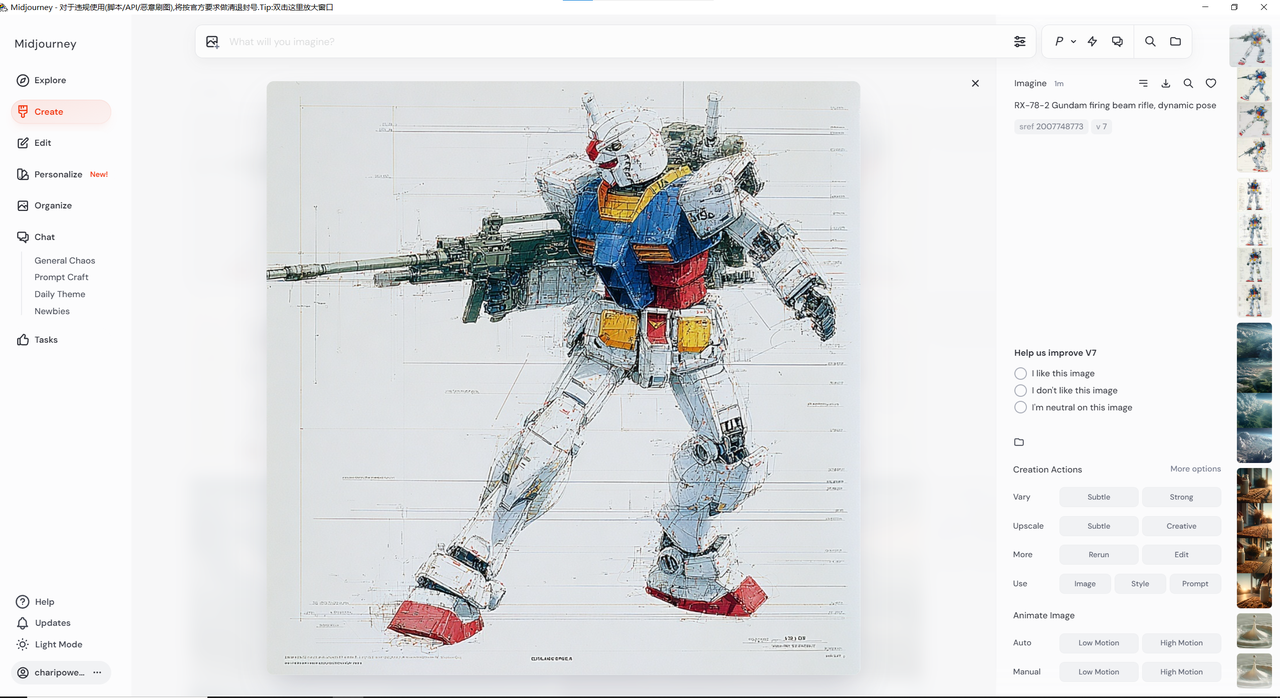Open the lines menu icon beside Imagine
1280x698 pixels.
(1143, 84)
